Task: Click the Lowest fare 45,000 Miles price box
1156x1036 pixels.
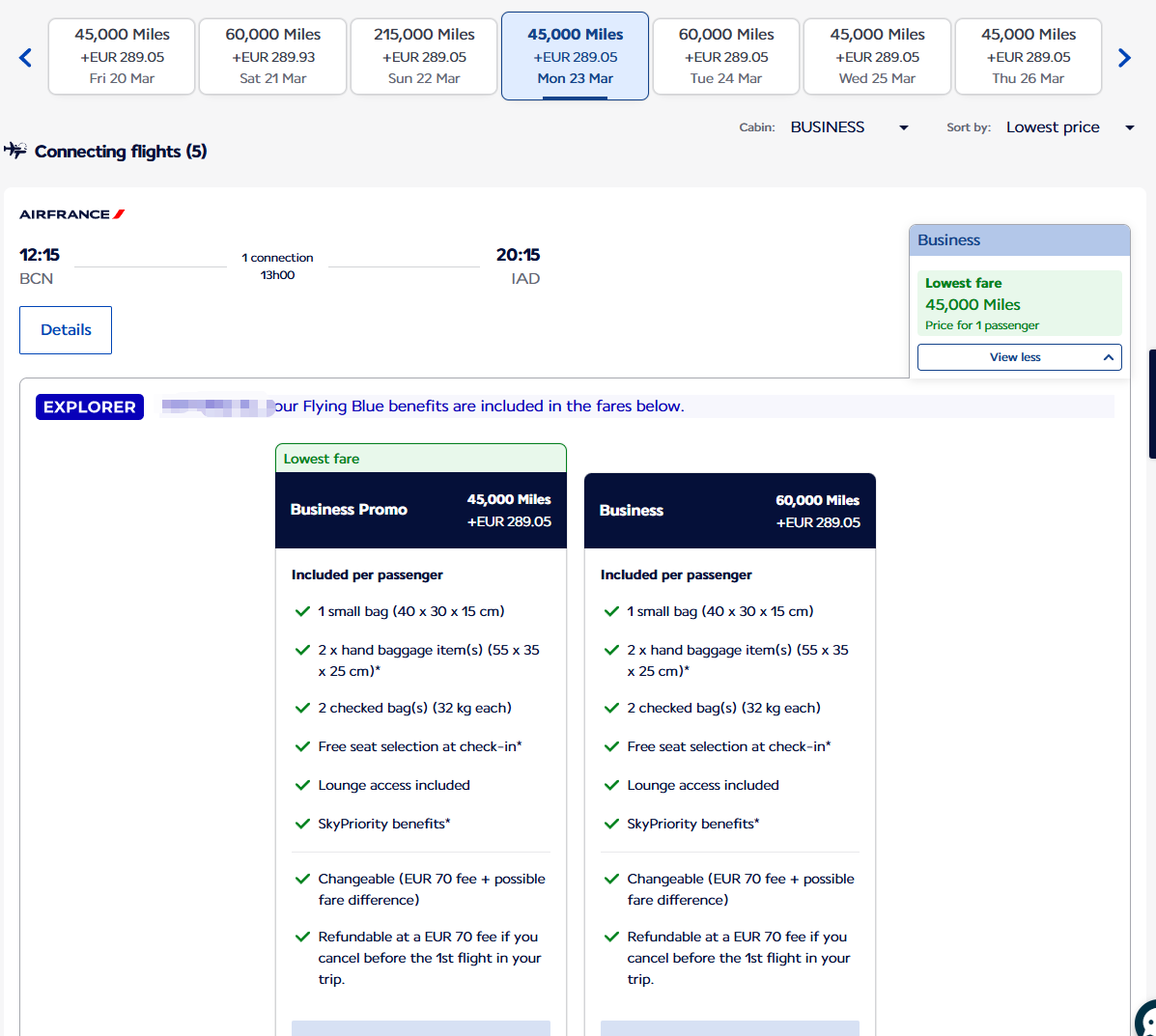Action: point(1019,303)
